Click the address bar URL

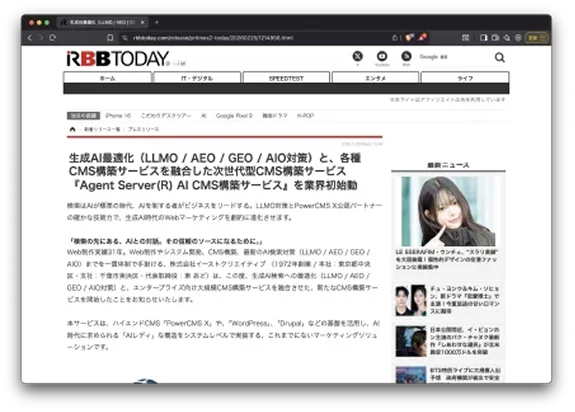click(x=213, y=38)
